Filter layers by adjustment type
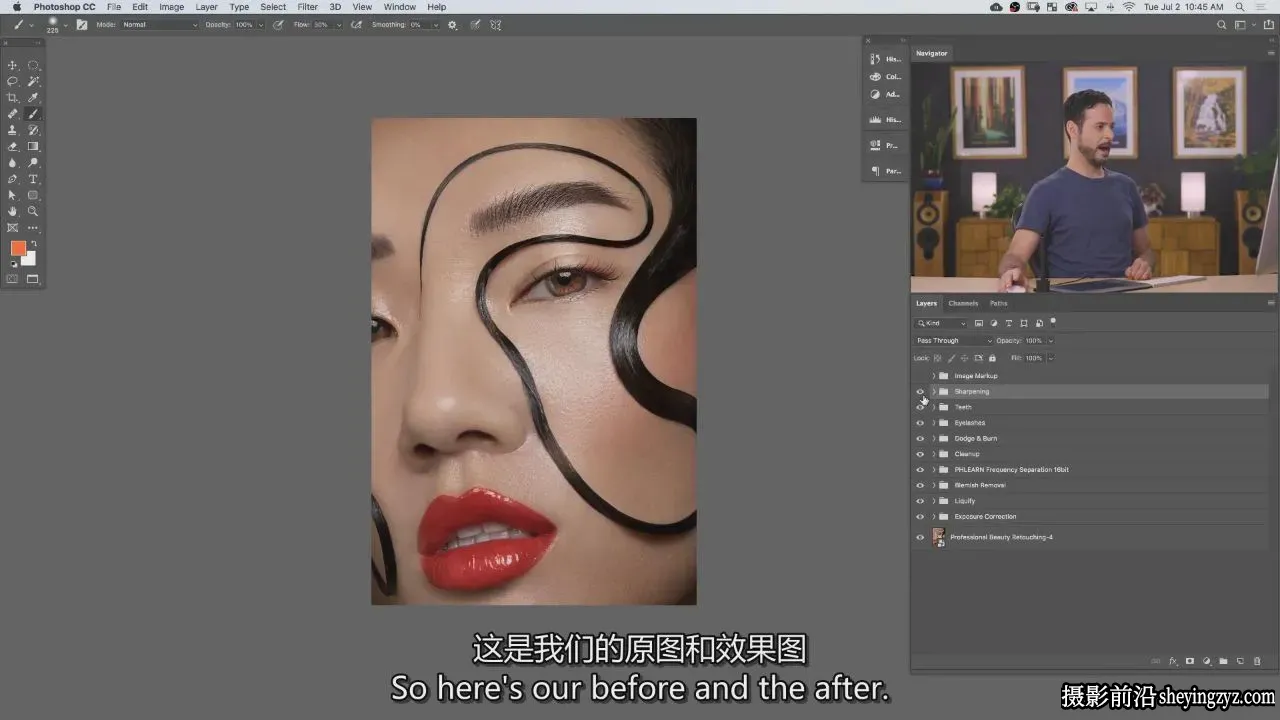This screenshot has height=720, width=1280. (993, 323)
